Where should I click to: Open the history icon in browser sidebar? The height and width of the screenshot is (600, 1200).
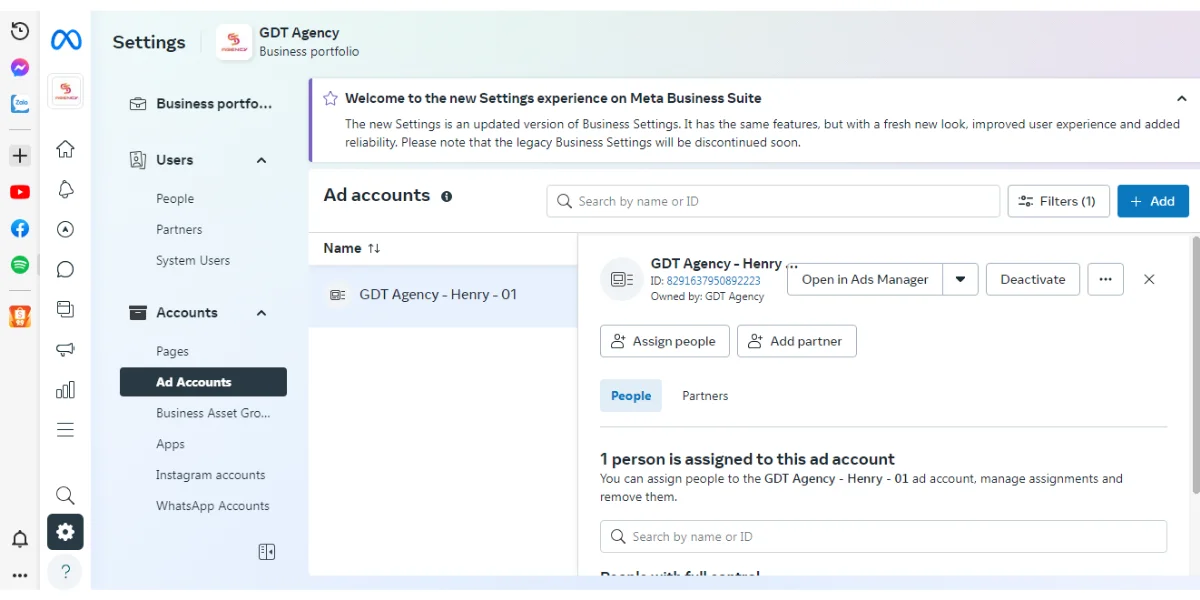click(x=19, y=32)
